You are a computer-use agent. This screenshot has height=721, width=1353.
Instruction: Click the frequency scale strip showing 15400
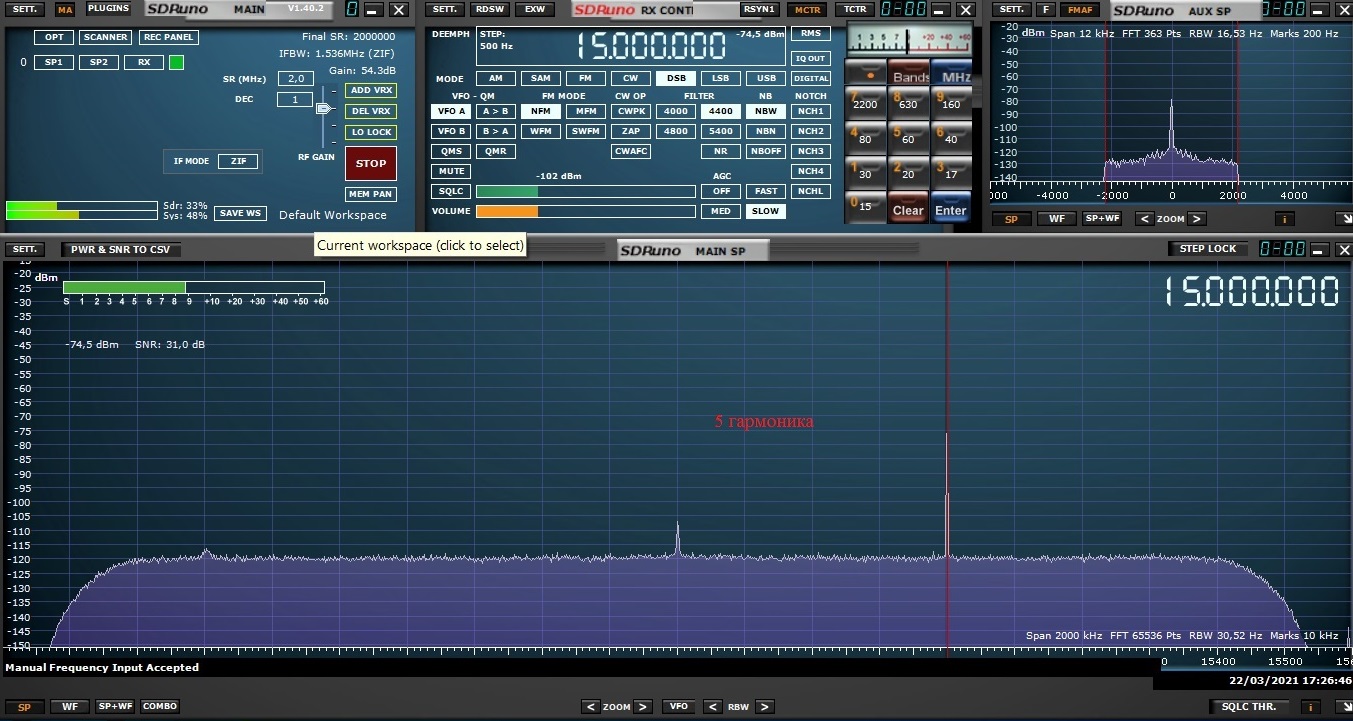(x=1258, y=662)
